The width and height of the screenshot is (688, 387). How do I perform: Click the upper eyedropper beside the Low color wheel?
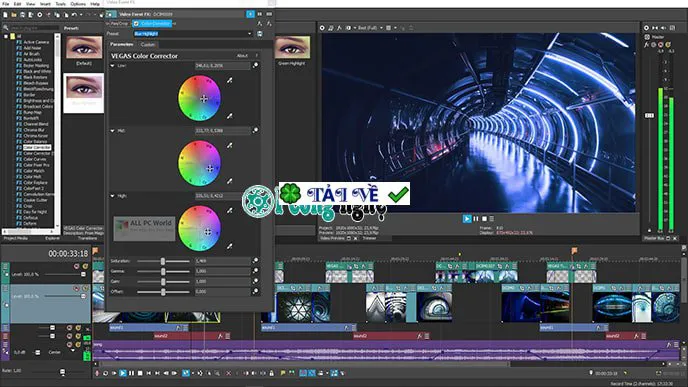(x=229, y=80)
